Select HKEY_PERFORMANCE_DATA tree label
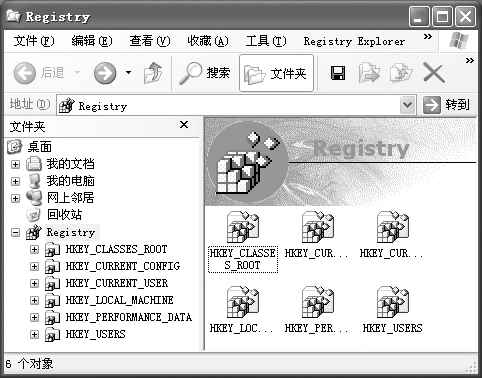Image resolution: width=482 pixels, height=378 pixels. tap(129, 317)
